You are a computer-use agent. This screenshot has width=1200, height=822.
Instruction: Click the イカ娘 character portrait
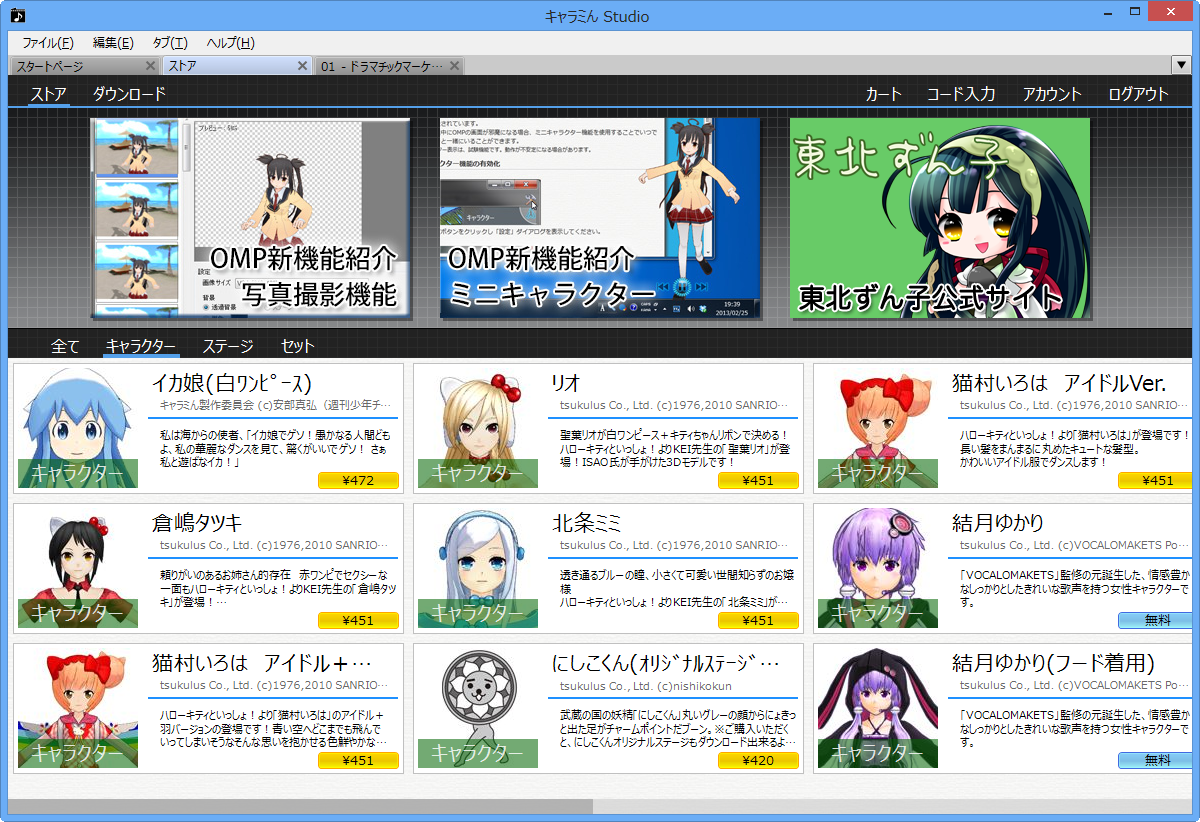point(77,428)
